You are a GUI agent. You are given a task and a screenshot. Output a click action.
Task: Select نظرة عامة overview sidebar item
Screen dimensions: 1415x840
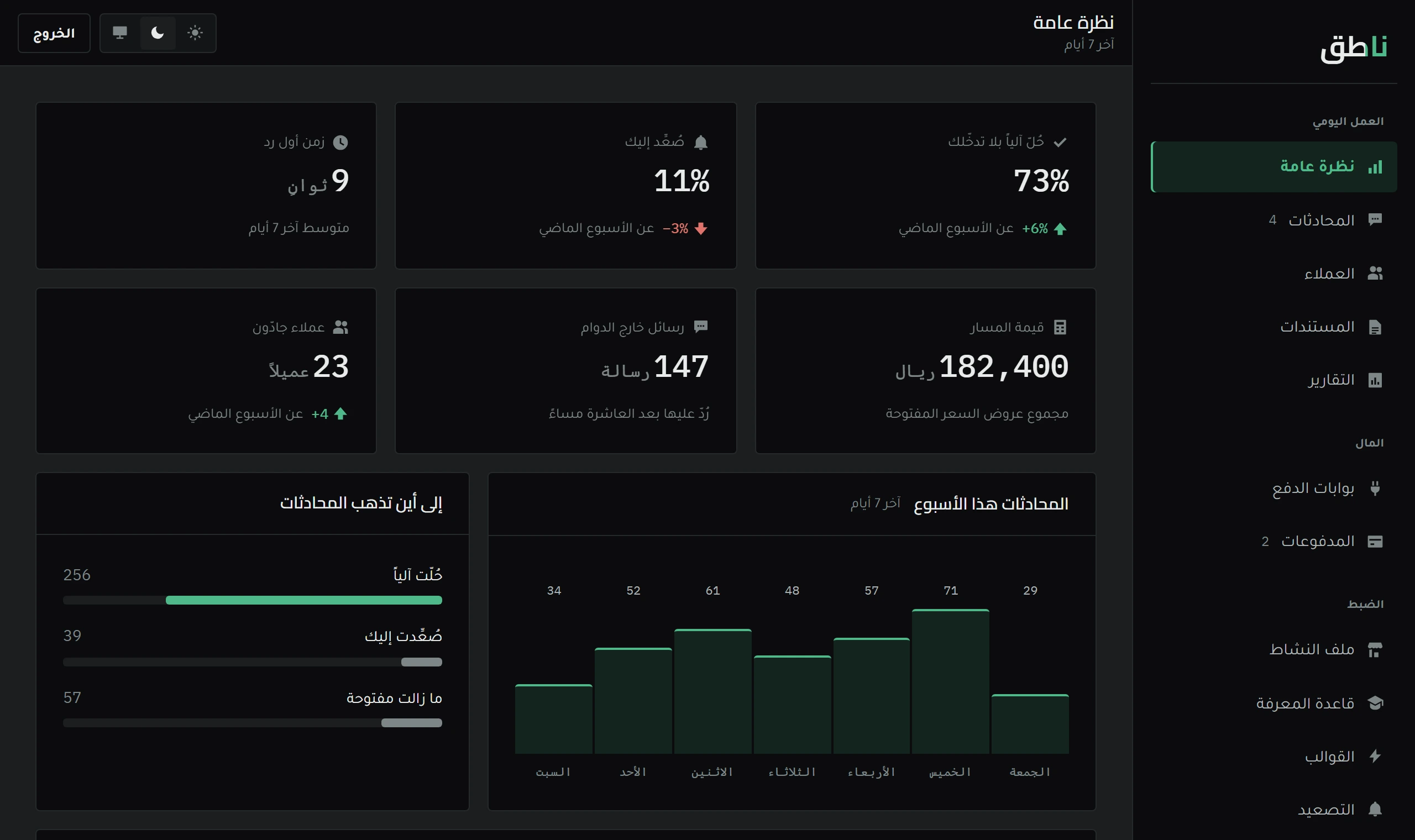pos(1273,167)
